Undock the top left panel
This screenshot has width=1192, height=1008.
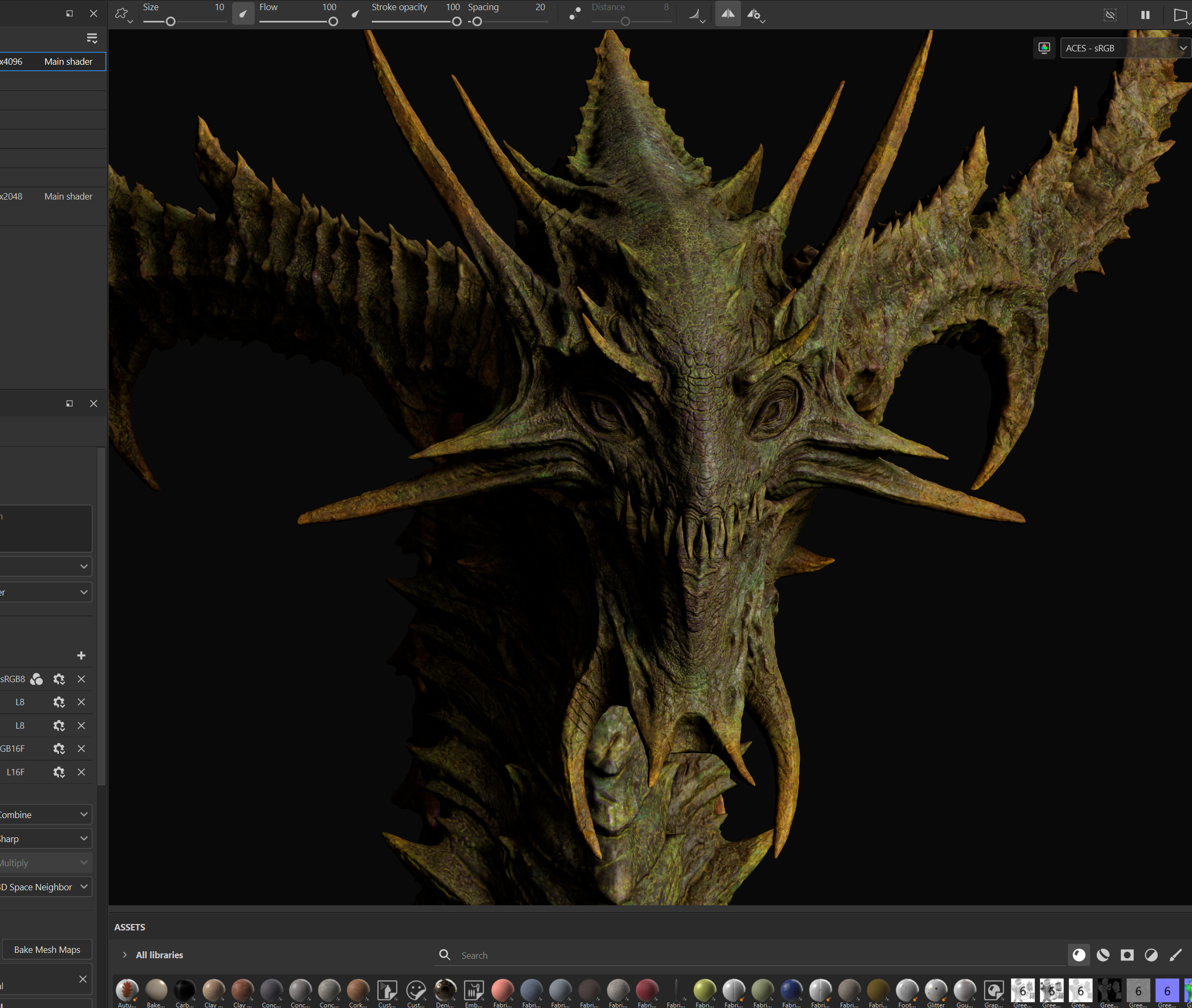tap(70, 13)
